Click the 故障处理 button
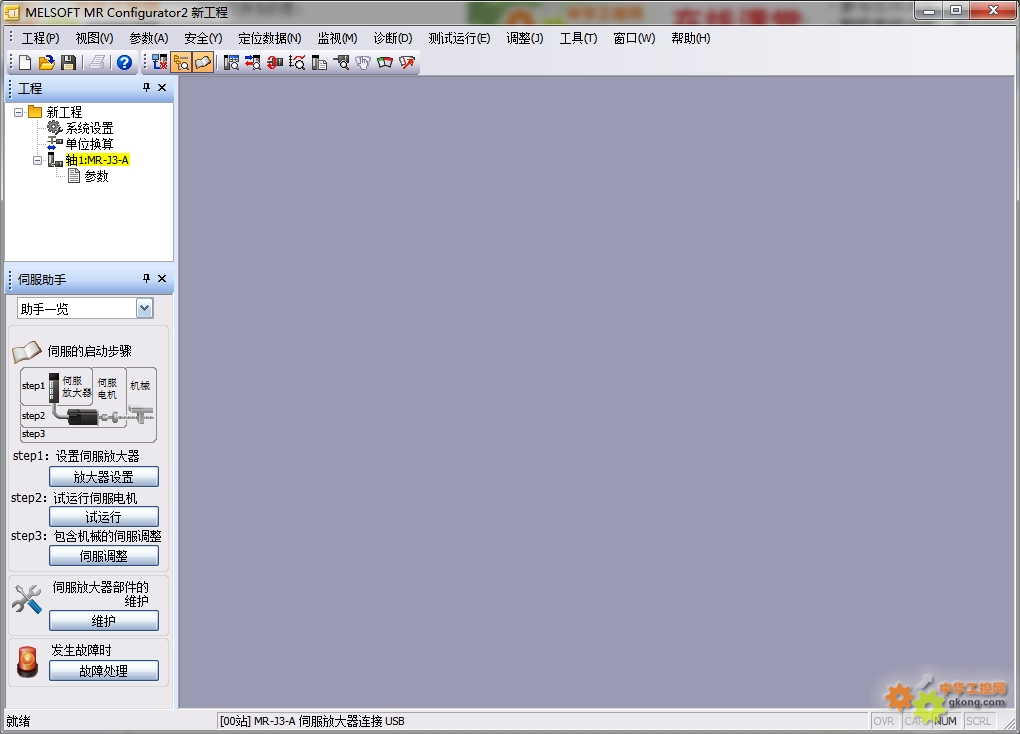 coord(104,671)
